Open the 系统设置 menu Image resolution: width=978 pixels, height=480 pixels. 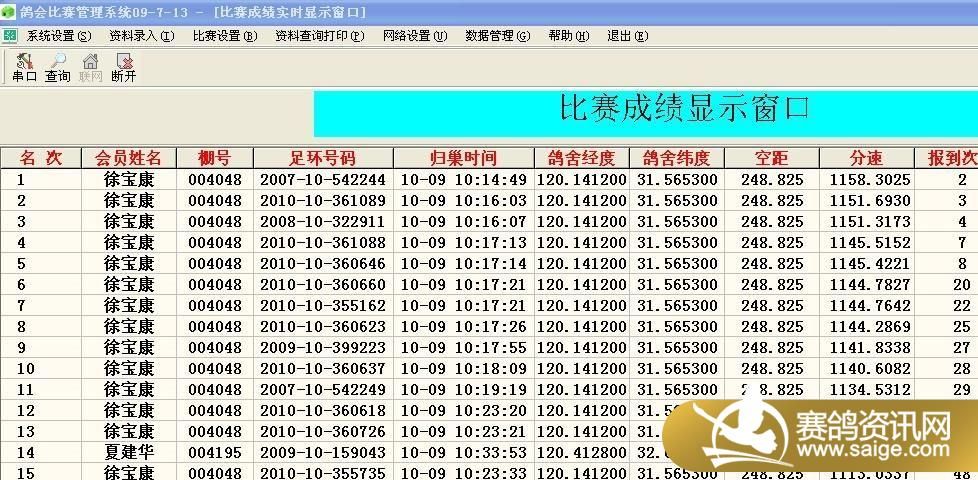pos(58,36)
